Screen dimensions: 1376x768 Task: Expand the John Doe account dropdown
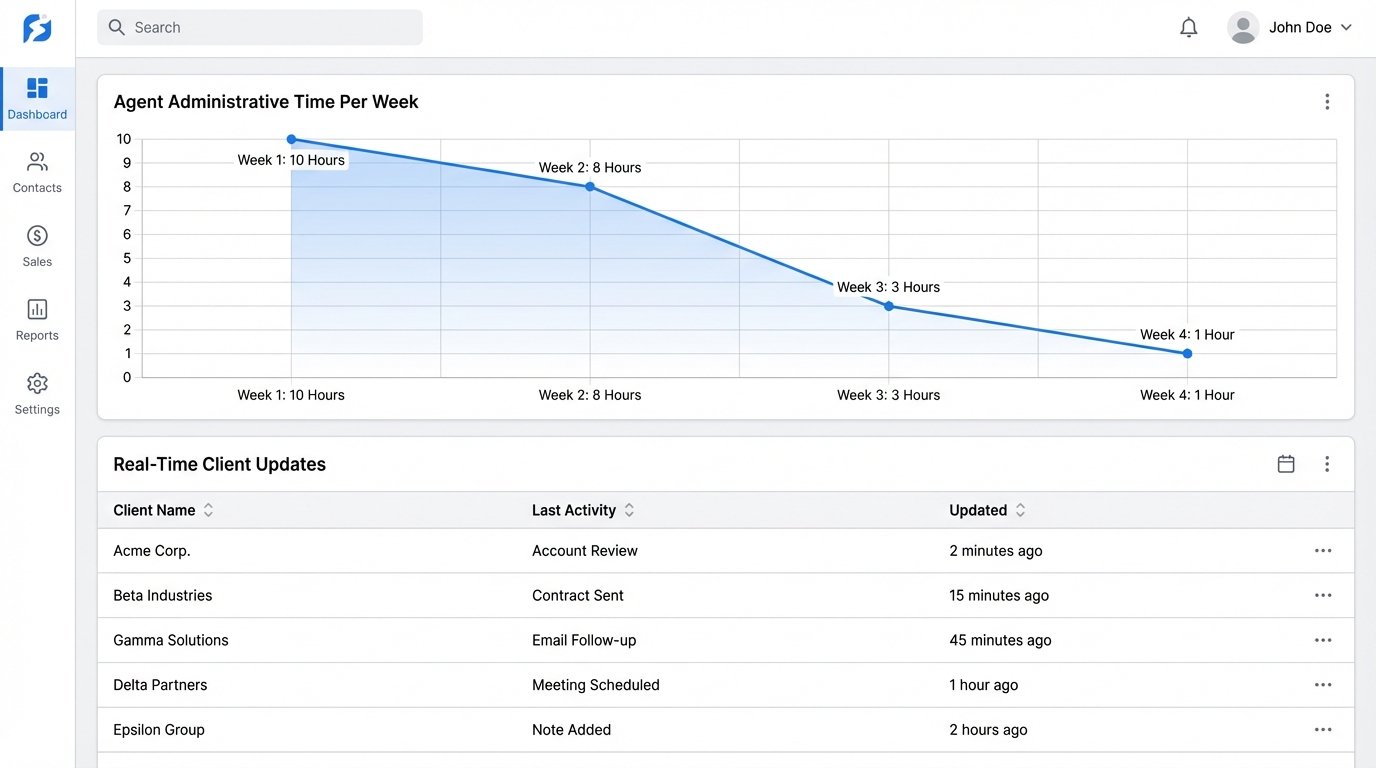pyautogui.click(x=1291, y=27)
